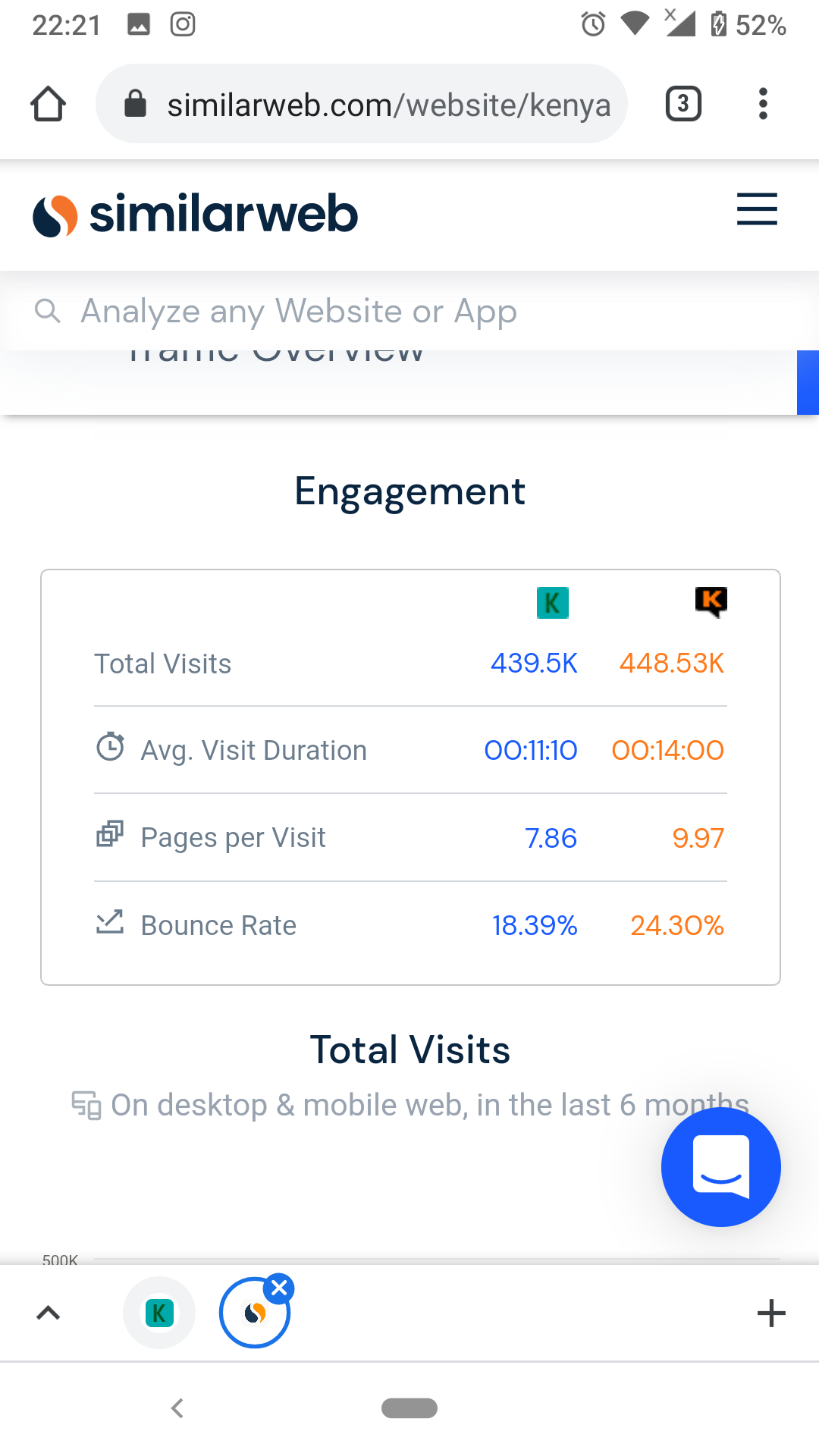
Task: Tap the green K site icon in table
Action: (552, 603)
